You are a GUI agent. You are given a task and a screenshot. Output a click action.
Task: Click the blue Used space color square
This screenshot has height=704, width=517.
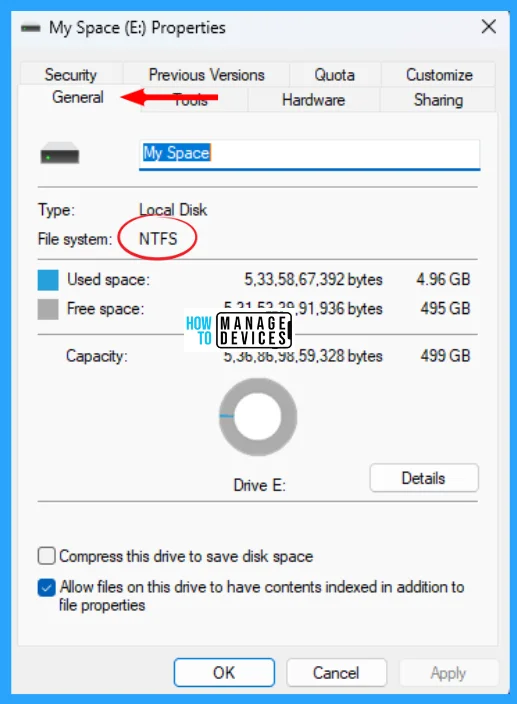48,280
